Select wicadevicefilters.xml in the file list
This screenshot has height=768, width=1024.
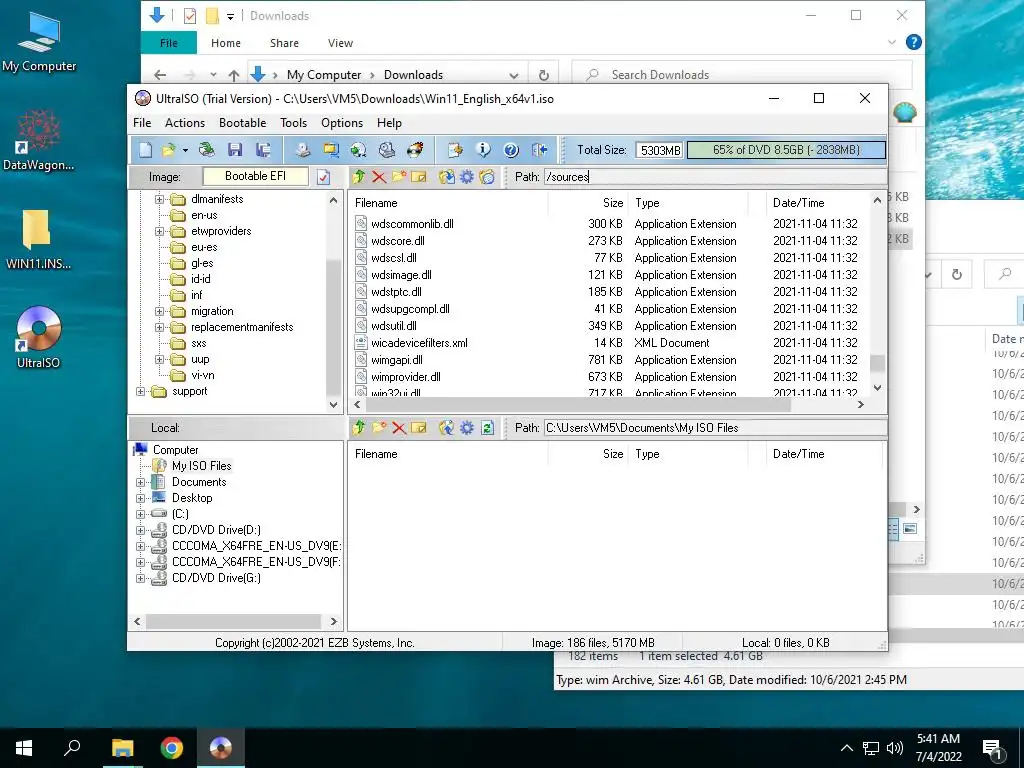coord(419,343)
